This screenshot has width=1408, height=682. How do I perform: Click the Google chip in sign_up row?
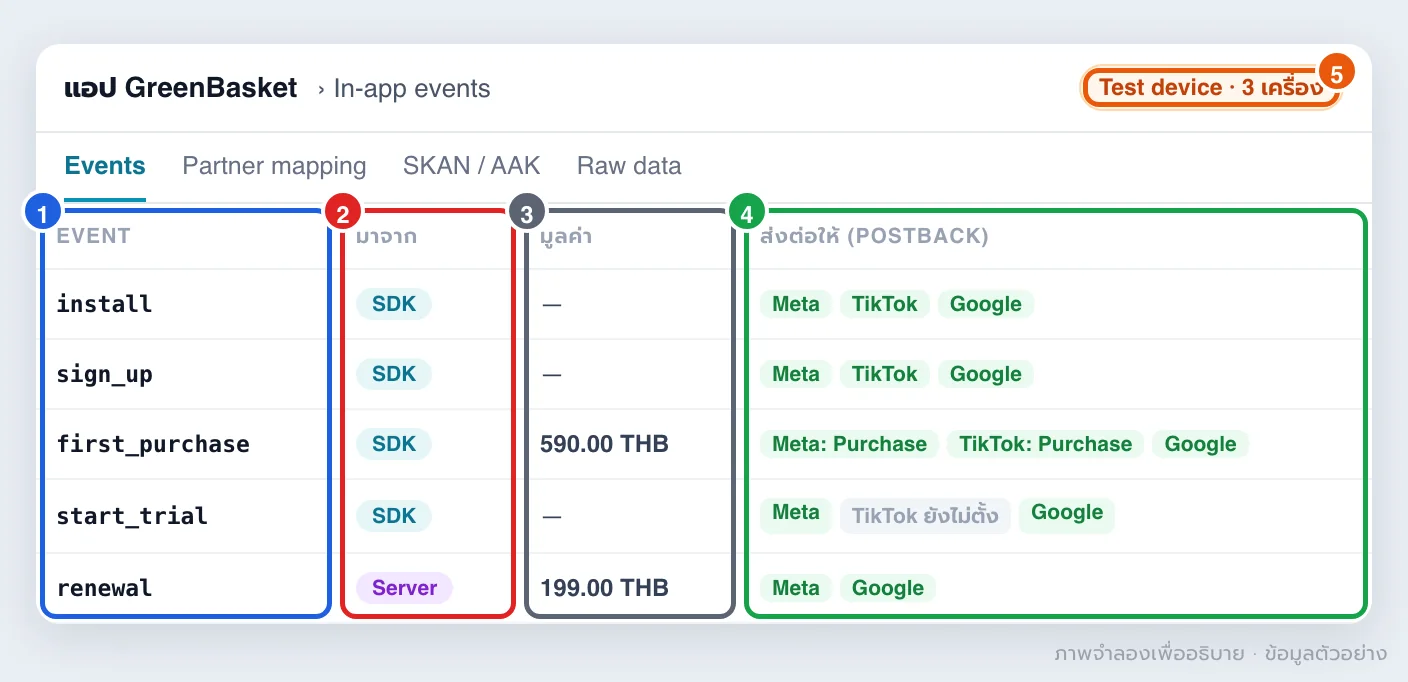986,374
